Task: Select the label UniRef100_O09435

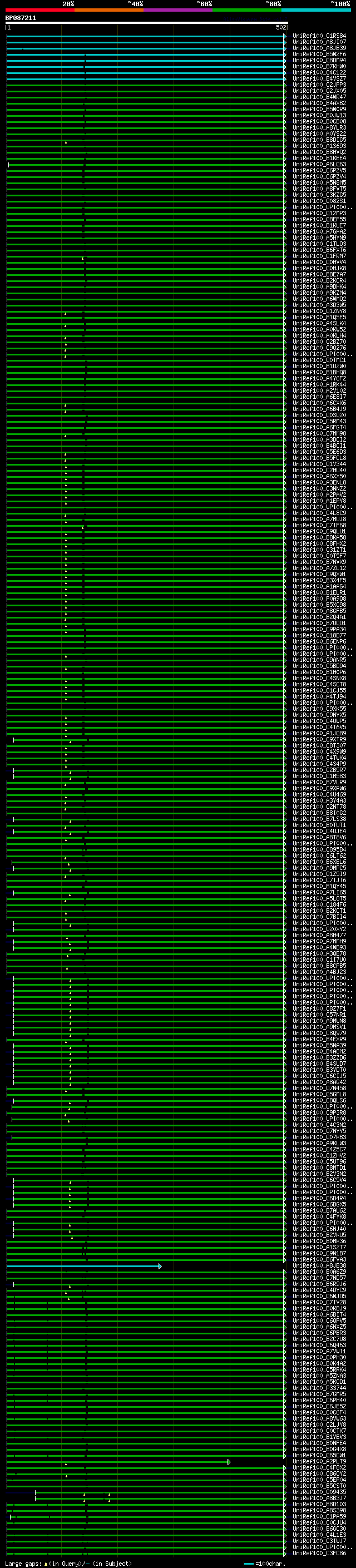Action: (319, 1492)
